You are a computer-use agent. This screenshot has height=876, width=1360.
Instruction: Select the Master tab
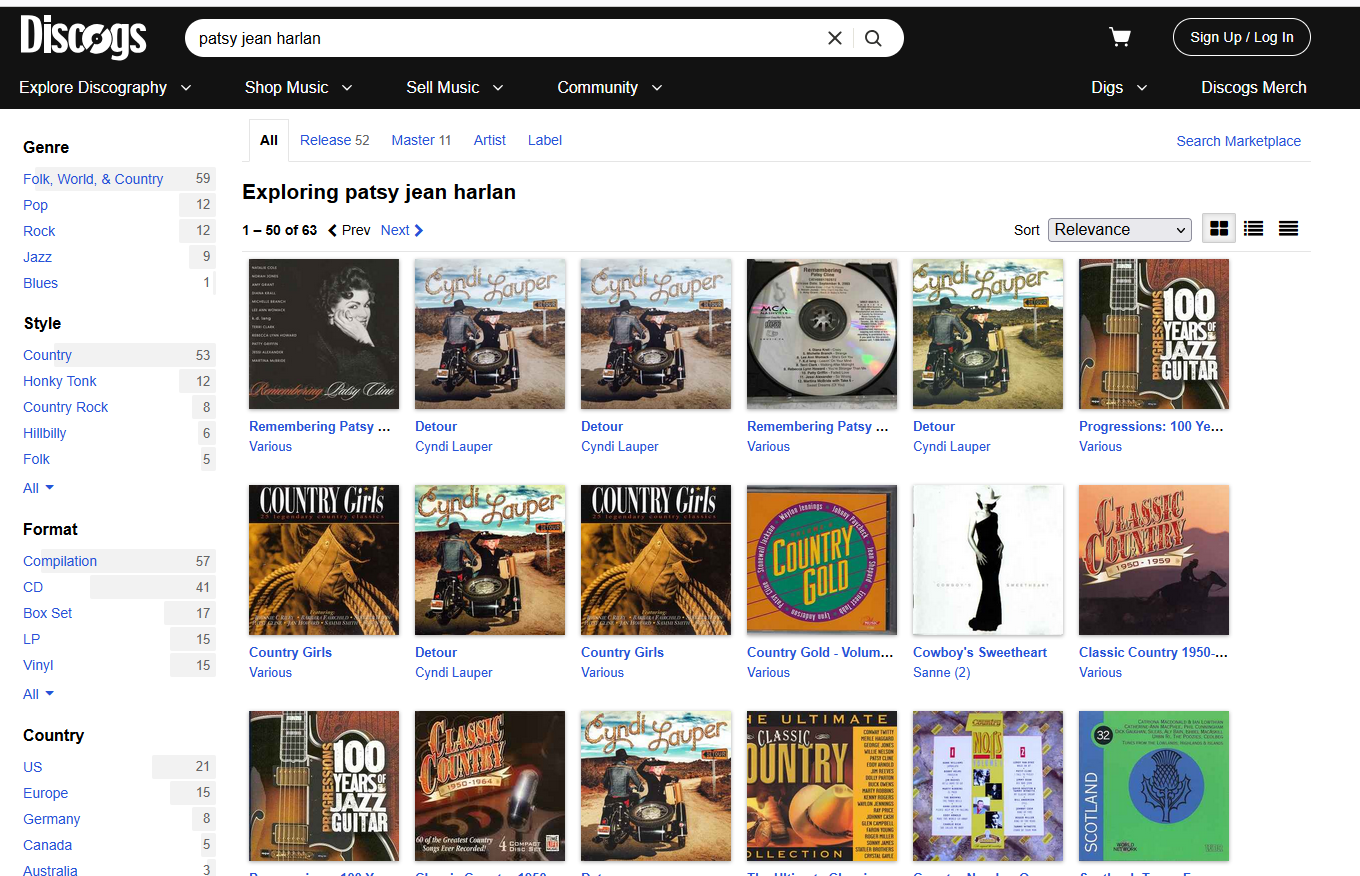pyautogui.click(x=421, y=140)
